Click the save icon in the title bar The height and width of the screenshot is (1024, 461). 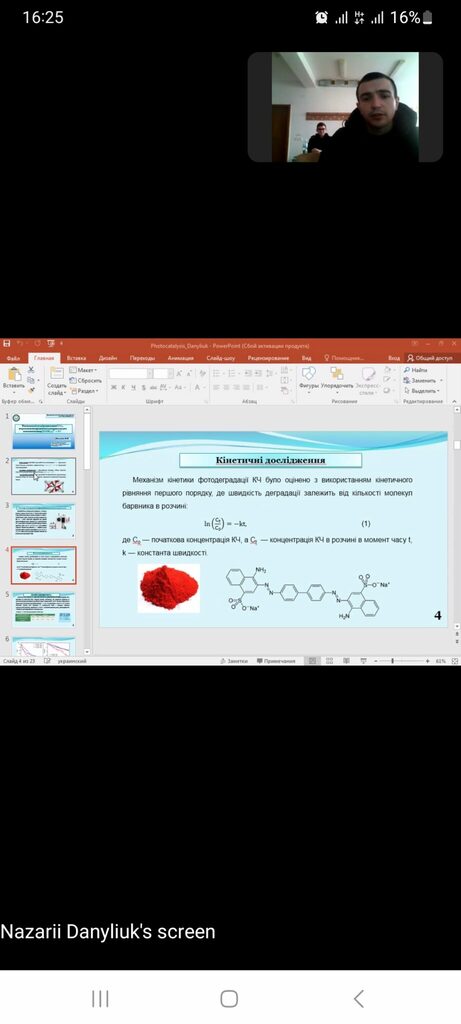click(7, 344)
